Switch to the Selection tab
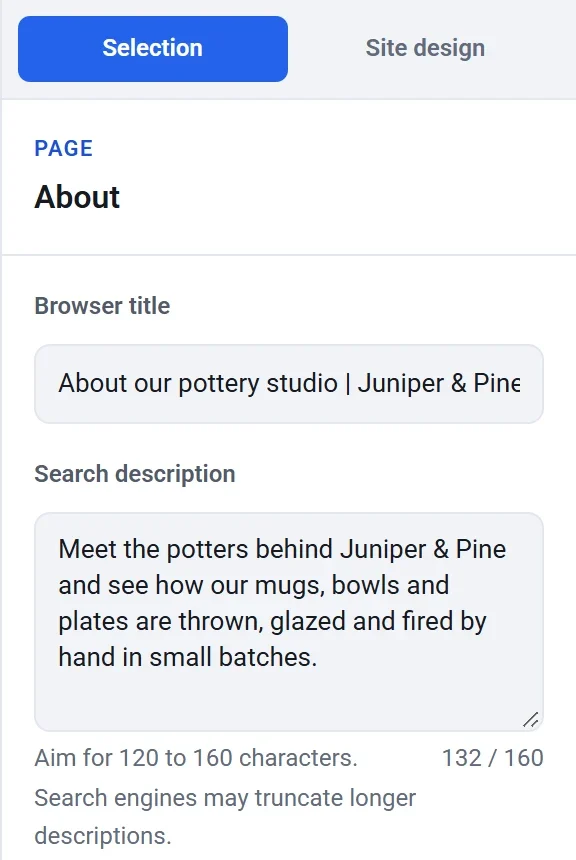The width and height of the screenshot is (576, 860). coord(153,49)
